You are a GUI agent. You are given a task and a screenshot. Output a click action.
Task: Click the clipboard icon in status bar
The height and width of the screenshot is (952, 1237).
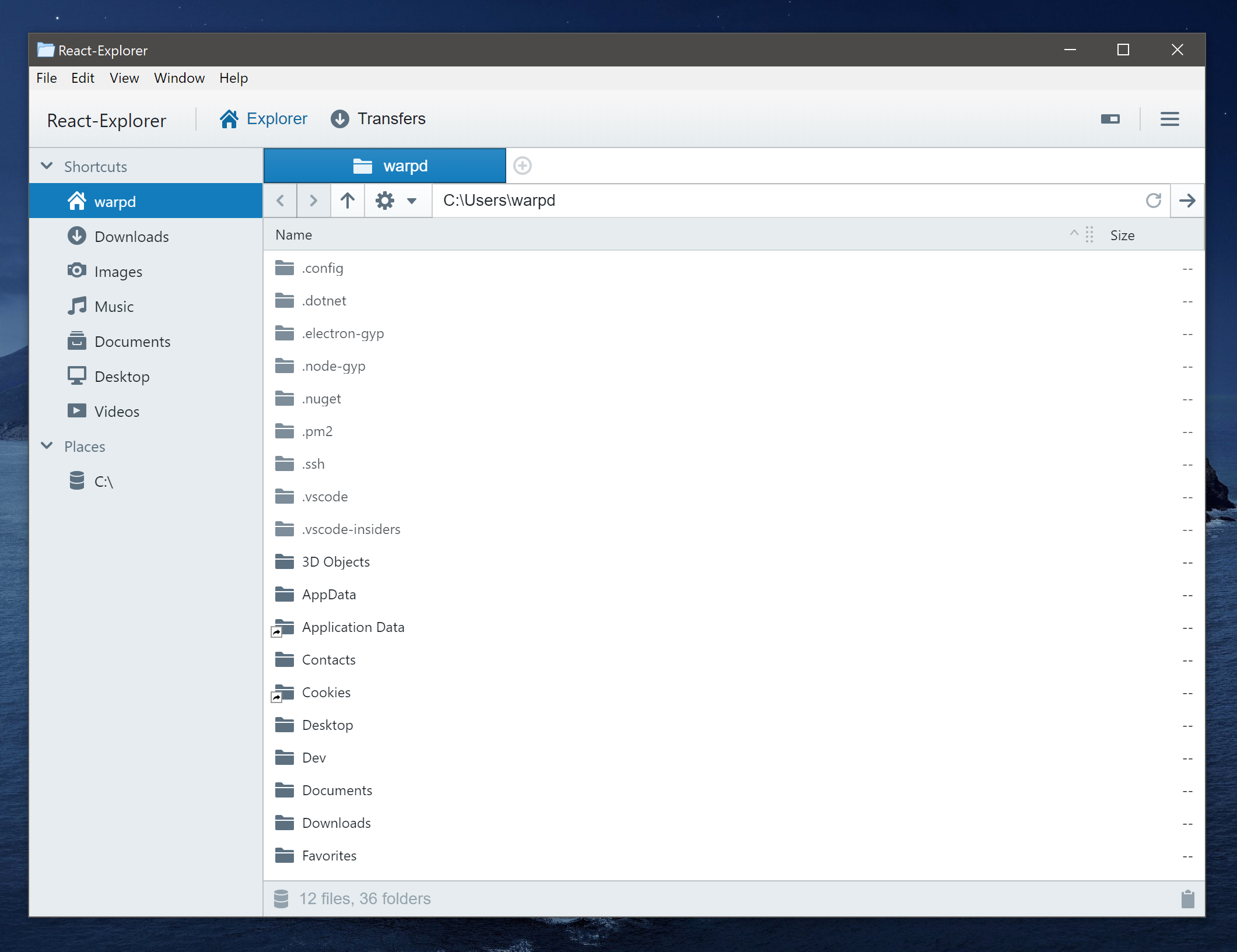(1187, 899)
